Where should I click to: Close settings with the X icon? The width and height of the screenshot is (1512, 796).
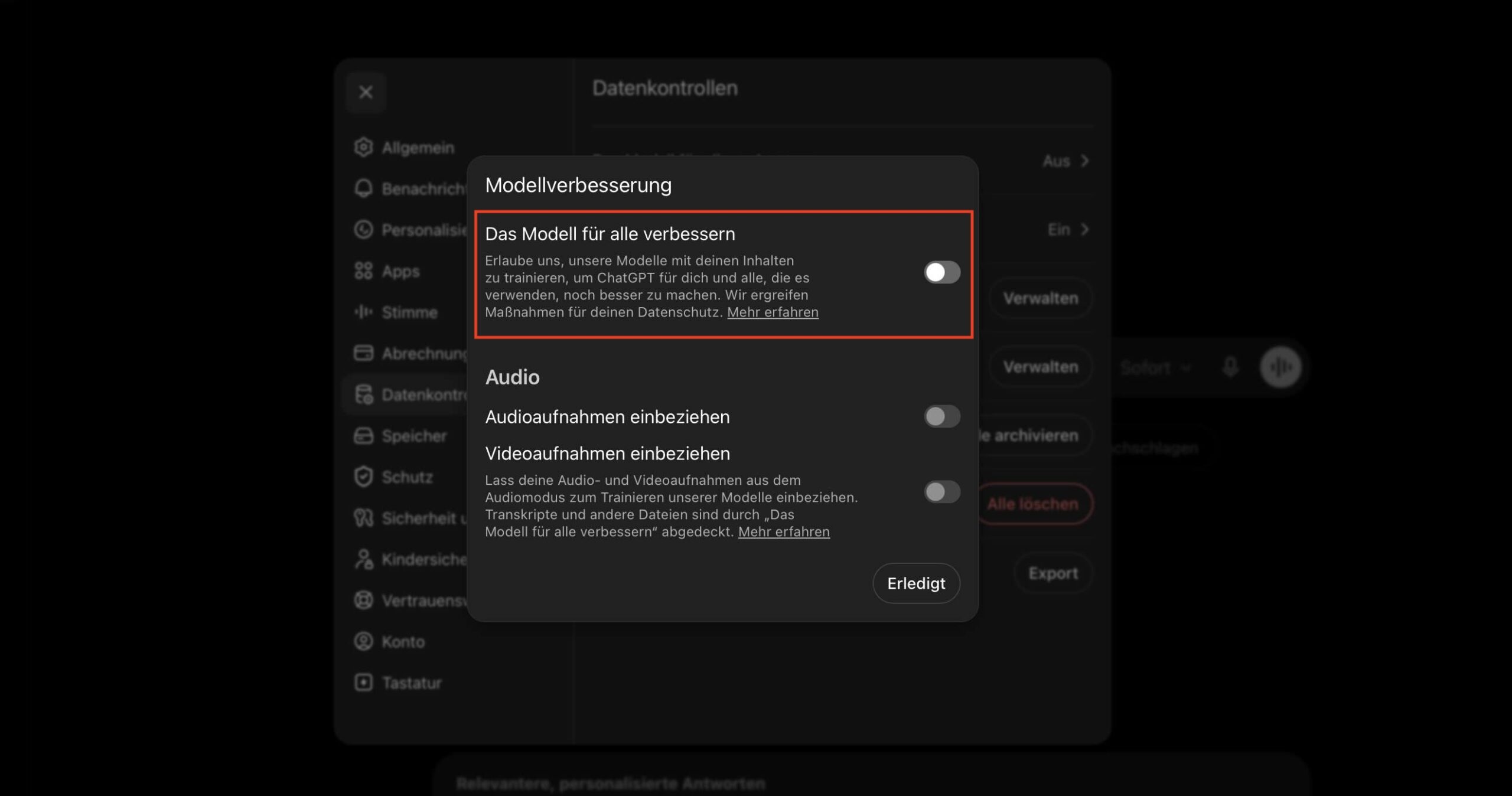tap(366, 92)
